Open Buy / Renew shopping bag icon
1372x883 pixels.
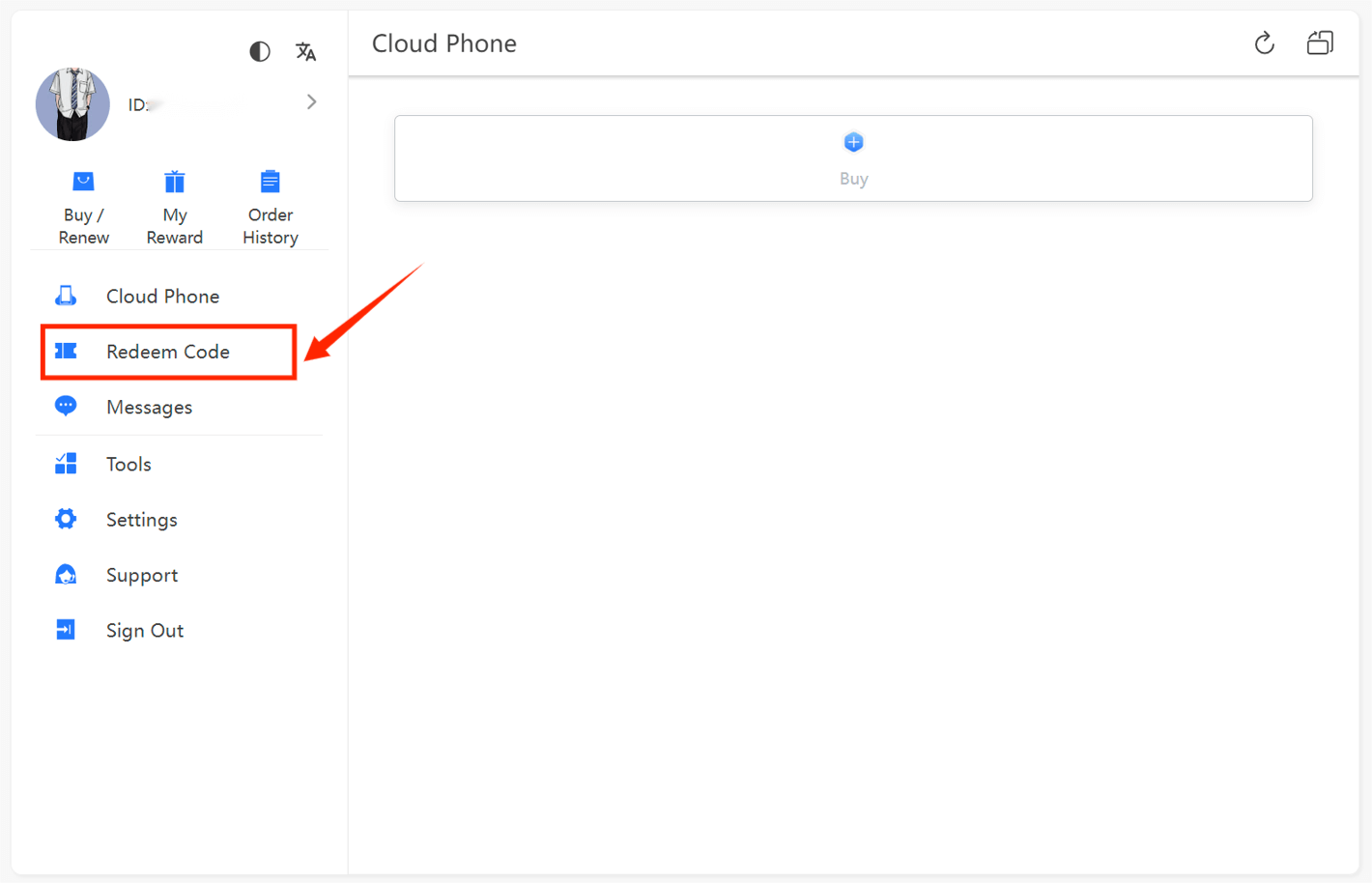click(x=83, y=182)
